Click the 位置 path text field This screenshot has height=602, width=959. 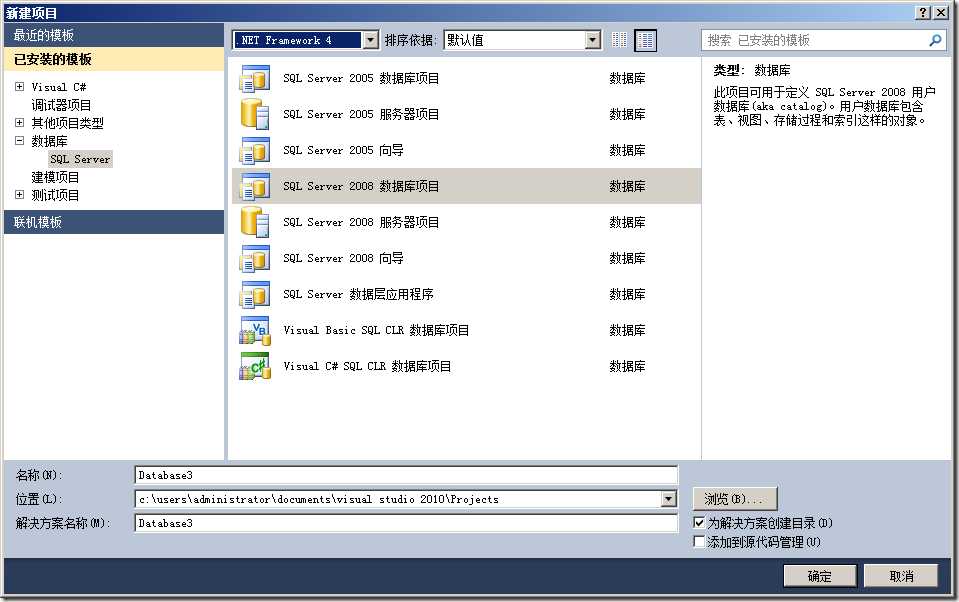[x=398, y=499]
